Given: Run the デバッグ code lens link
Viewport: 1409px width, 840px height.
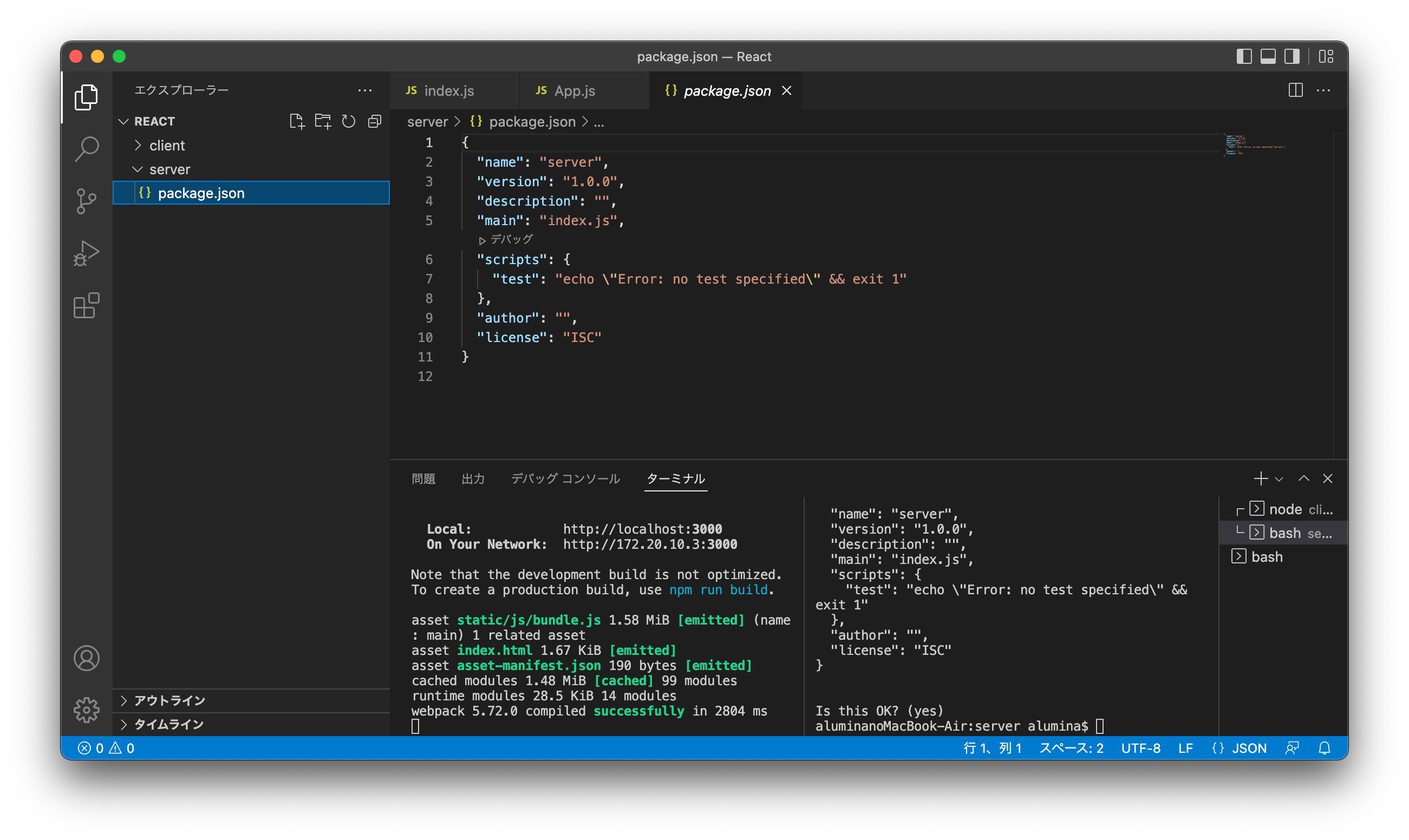Looking at the screenshot, I should click(507, 239).
